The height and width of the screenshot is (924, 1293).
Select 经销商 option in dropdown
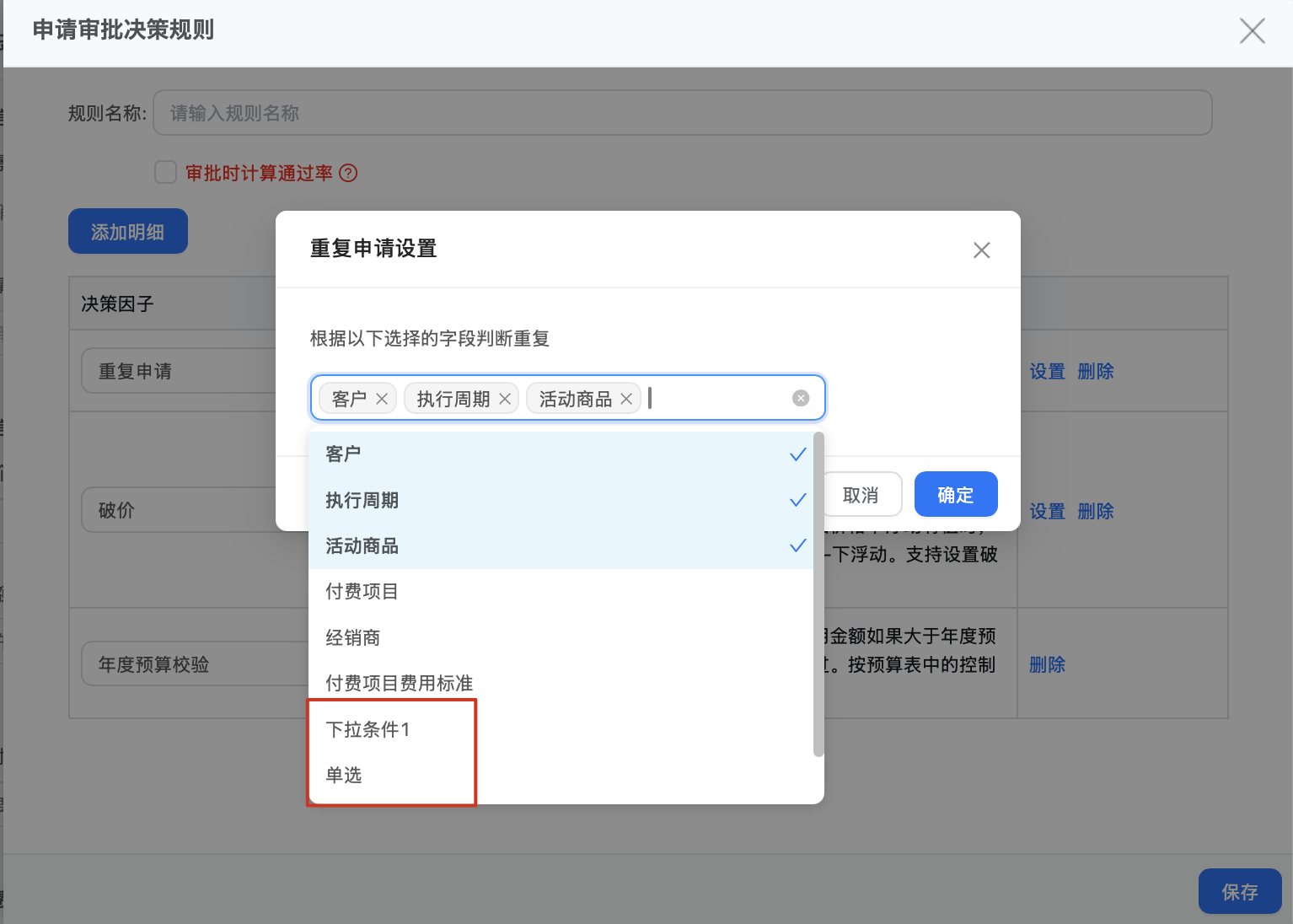tap(561, 637)
